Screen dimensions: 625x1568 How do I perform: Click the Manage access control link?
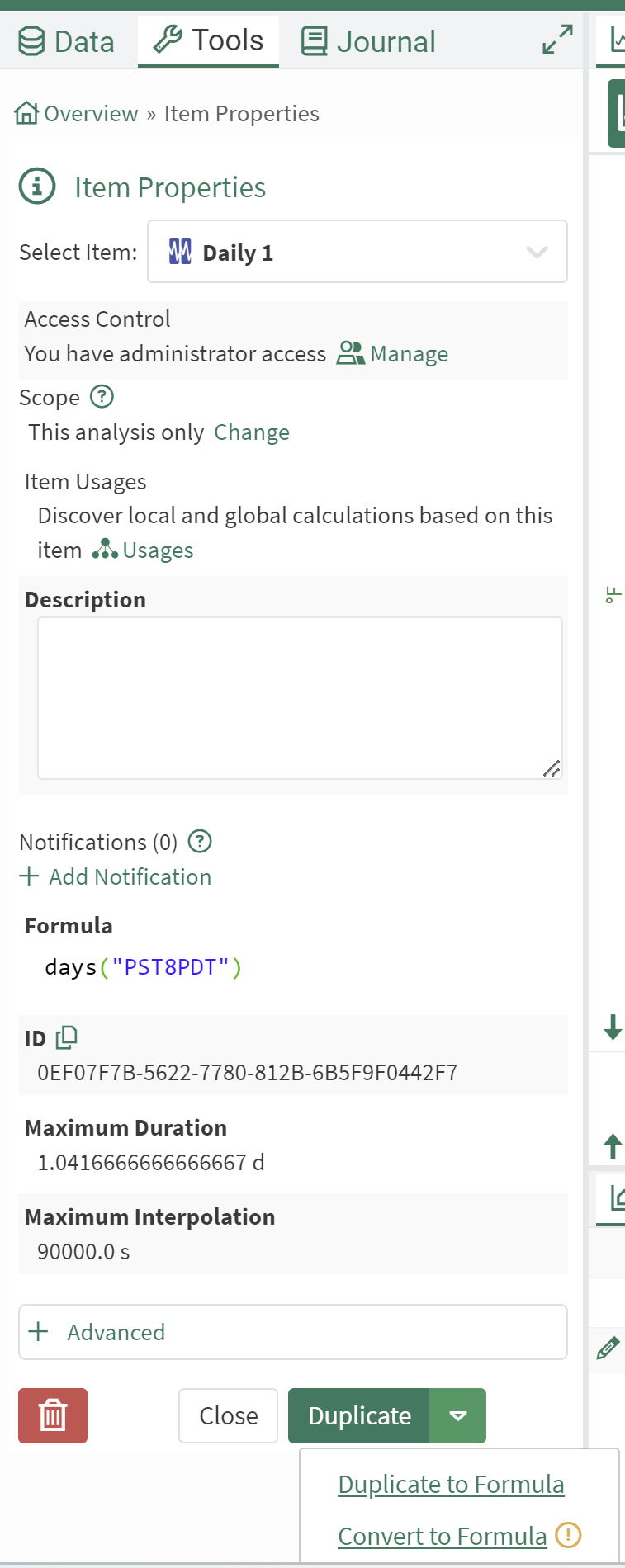coord(393,354)
